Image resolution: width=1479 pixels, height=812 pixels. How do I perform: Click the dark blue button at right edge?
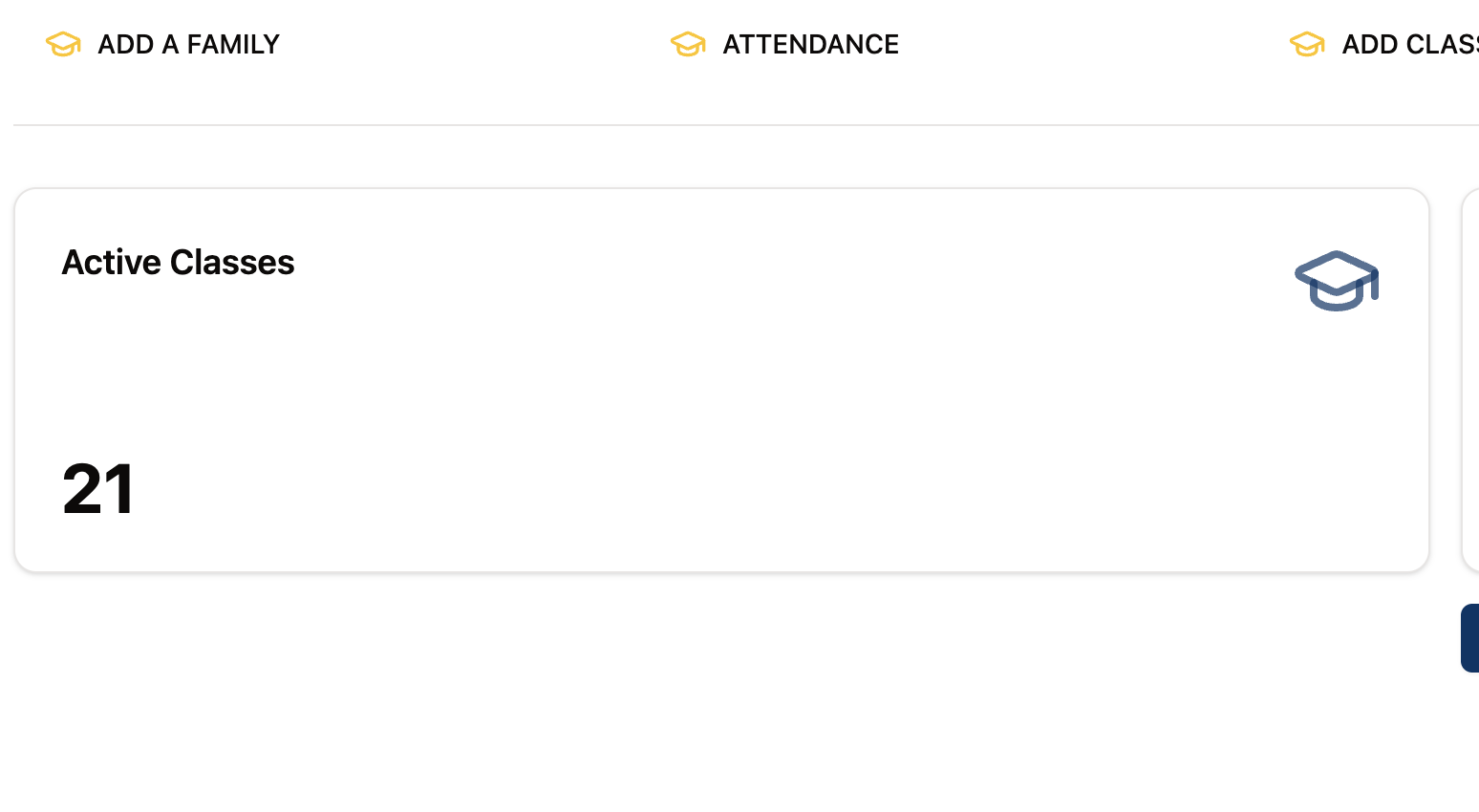tap(1470, 638)
